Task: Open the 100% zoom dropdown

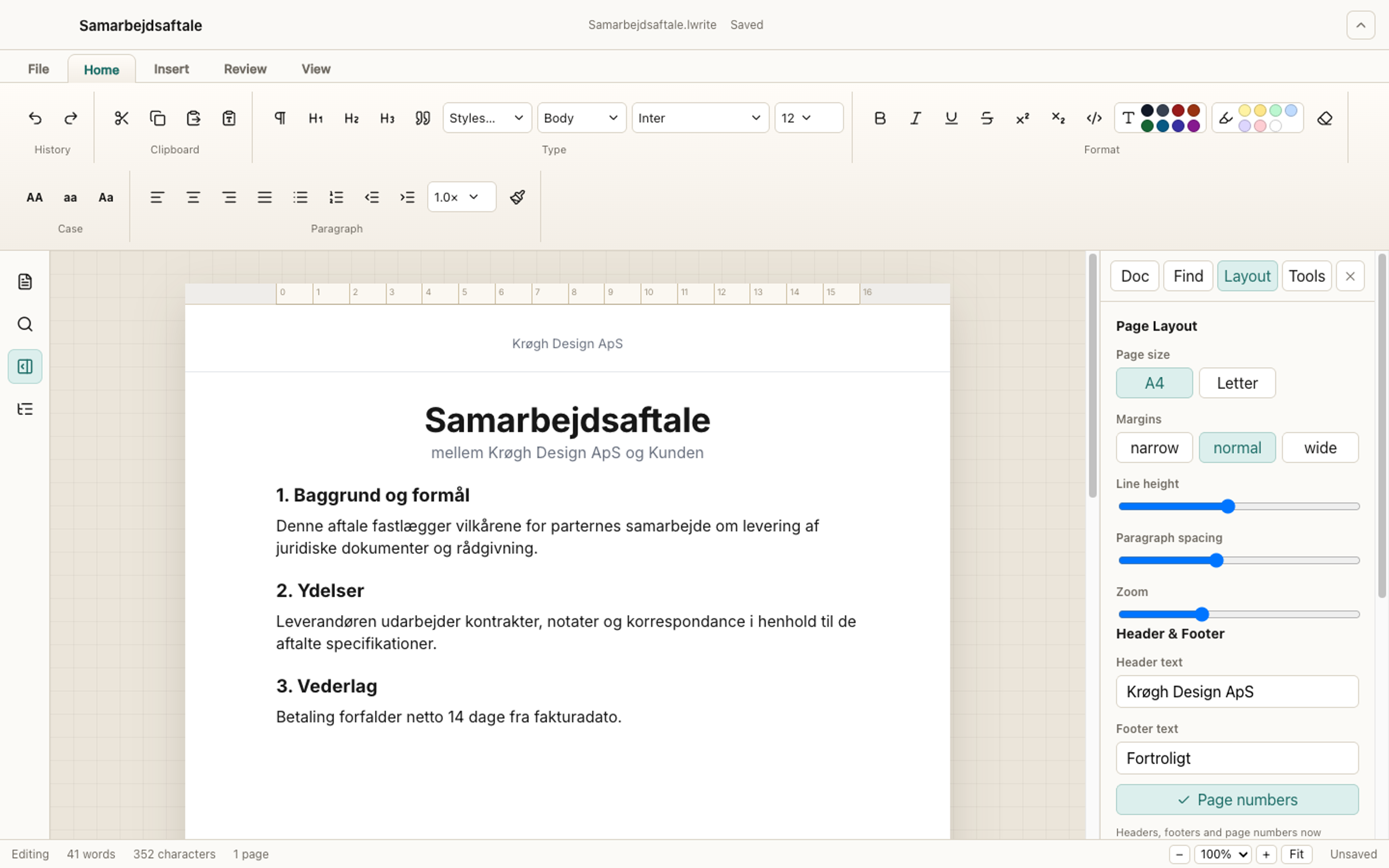Action: 1223,854
